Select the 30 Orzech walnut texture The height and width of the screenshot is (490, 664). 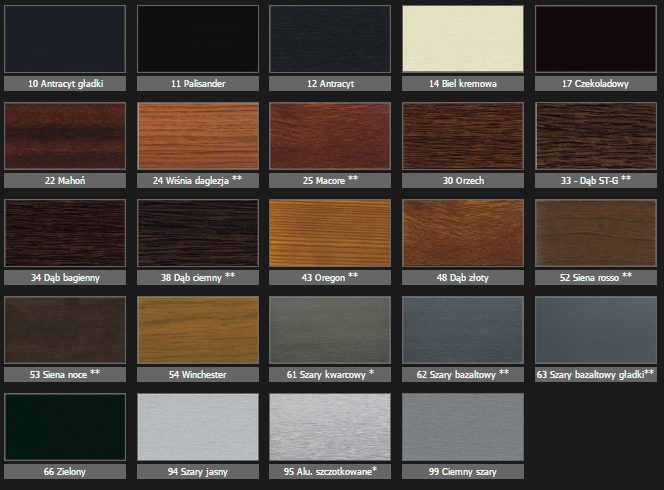[463, 137]
